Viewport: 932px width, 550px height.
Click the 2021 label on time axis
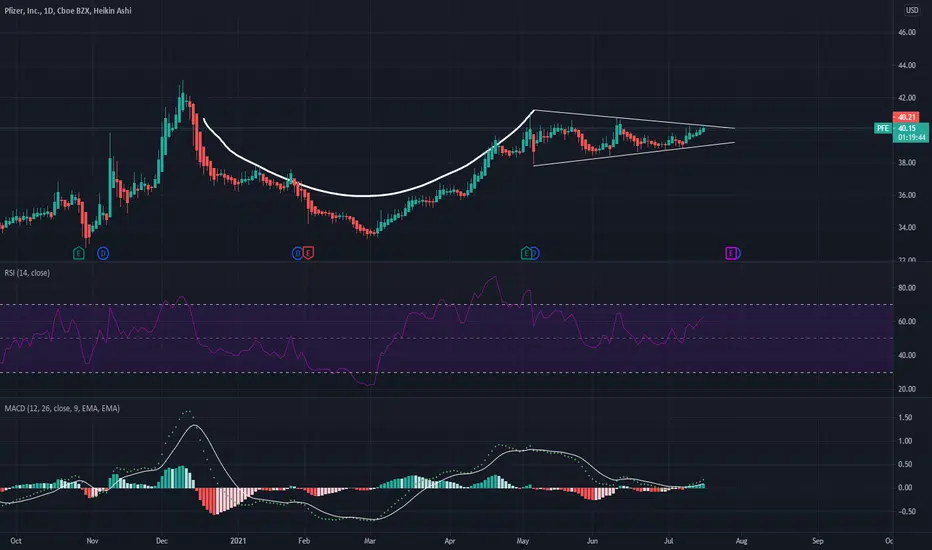238,541
